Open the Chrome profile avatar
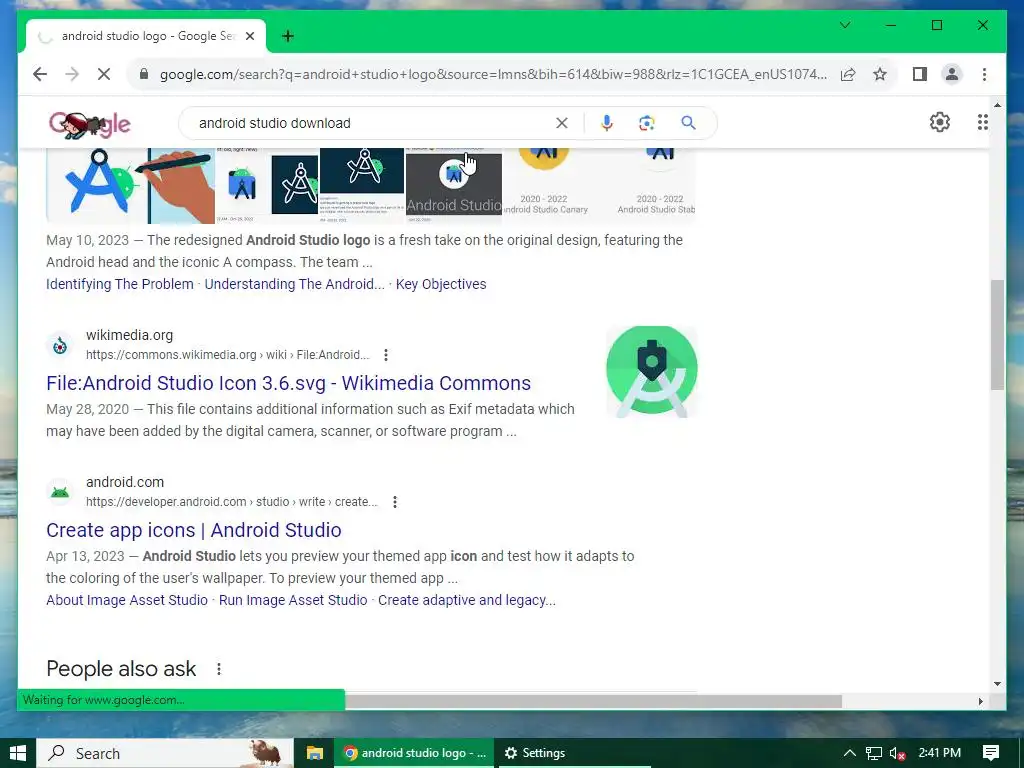Image resolution: width=1024 pixels, height=768 pixels. pyautogui.click(x=952, y=74)
